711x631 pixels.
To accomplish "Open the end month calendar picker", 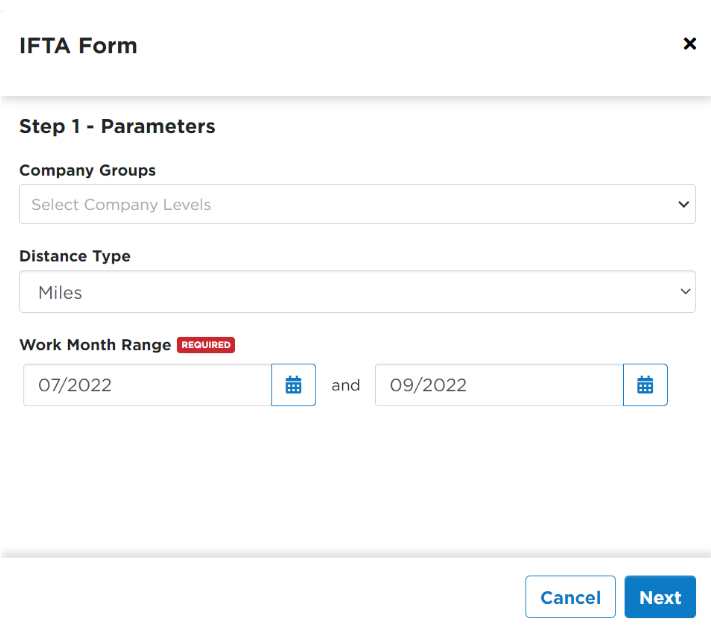I will [645, 385].
